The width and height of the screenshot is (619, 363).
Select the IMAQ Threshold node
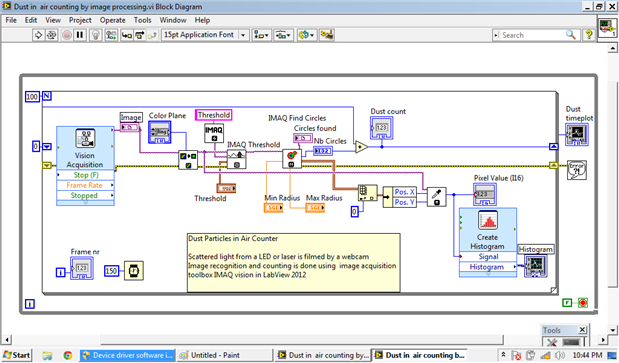coord(236,159)
